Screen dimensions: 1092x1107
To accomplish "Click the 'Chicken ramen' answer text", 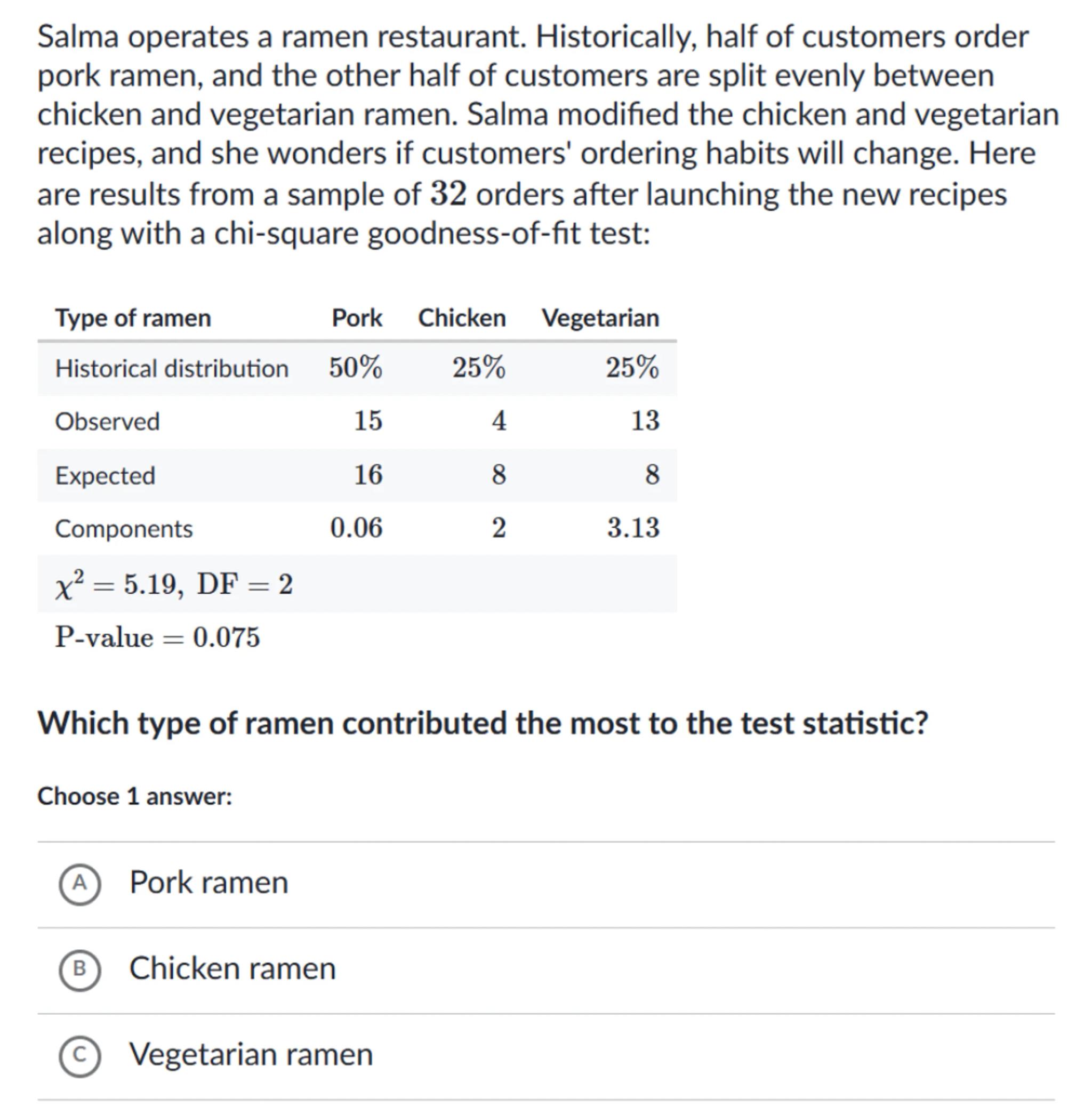I will pos(232,968).
